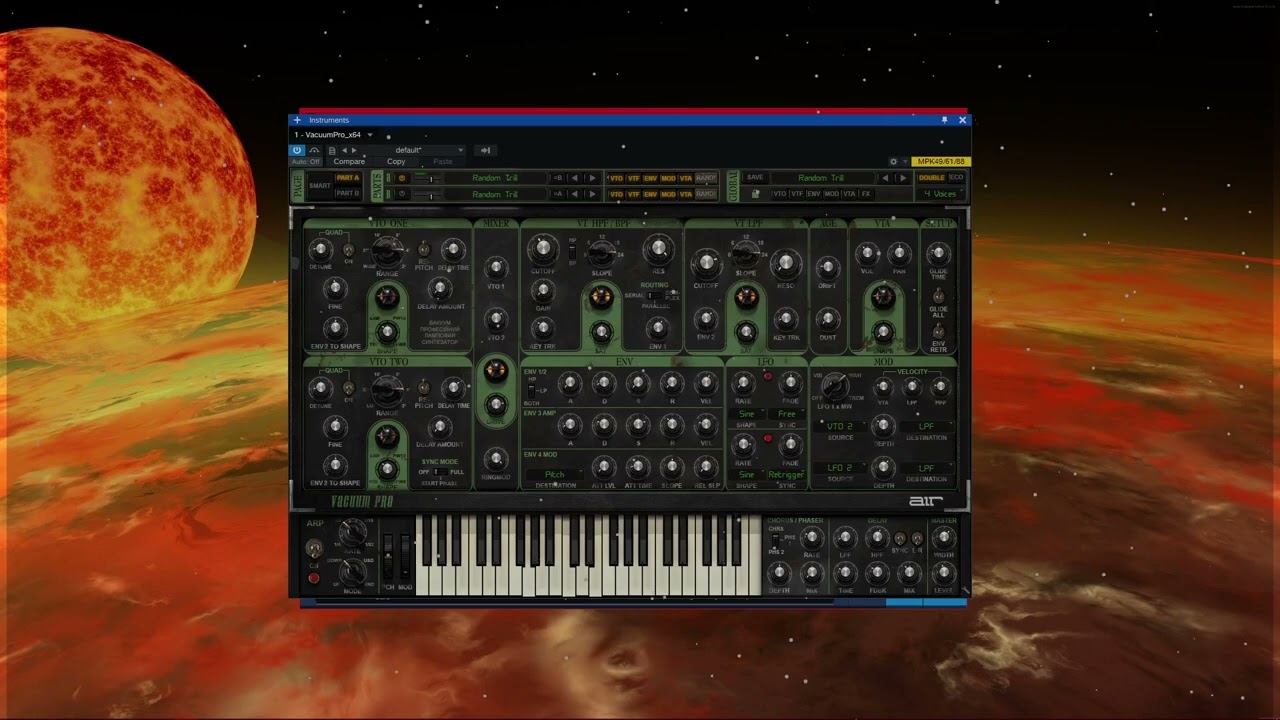
Task: Open the dropdown arrow beside the gear
Action: 905,161
